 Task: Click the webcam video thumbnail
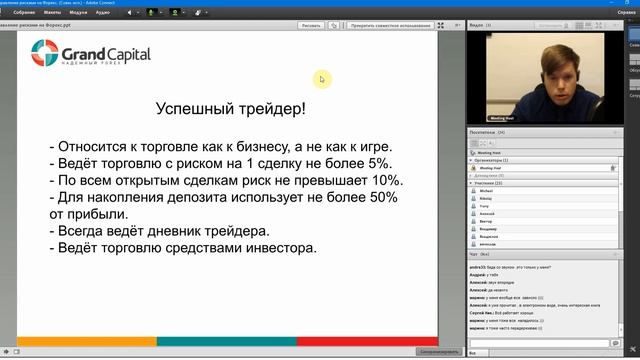tap(545, 78)
